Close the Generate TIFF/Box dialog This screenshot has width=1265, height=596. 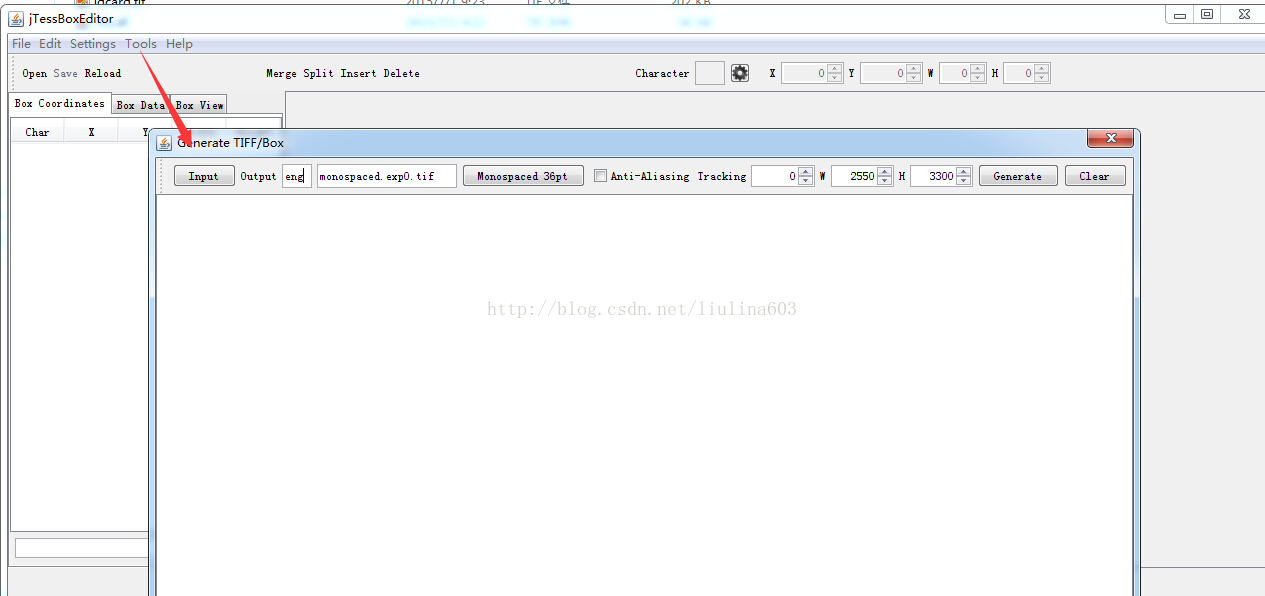pos(1109,139)
